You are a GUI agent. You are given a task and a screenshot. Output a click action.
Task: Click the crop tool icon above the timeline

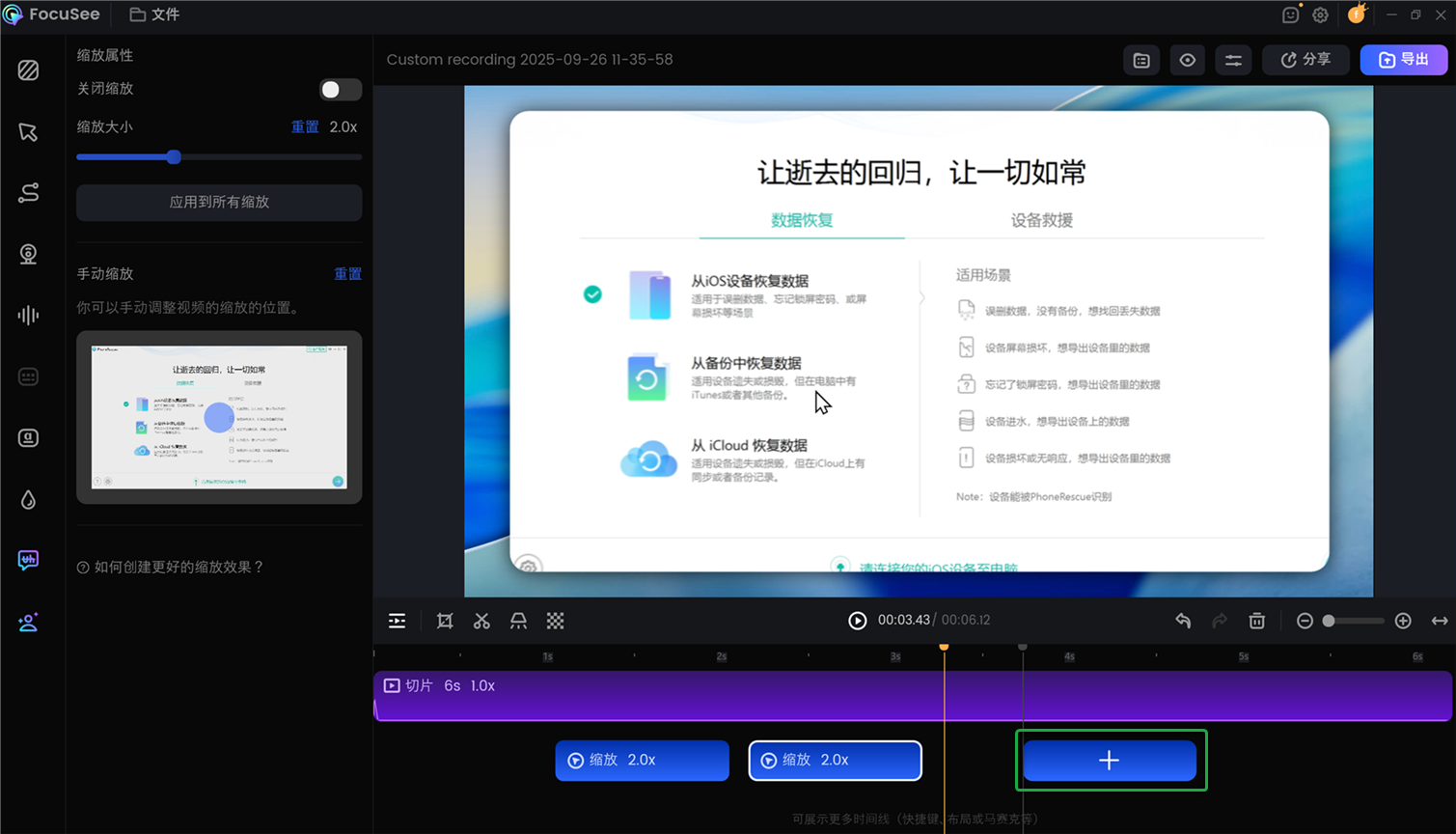(x=445, y=621)
